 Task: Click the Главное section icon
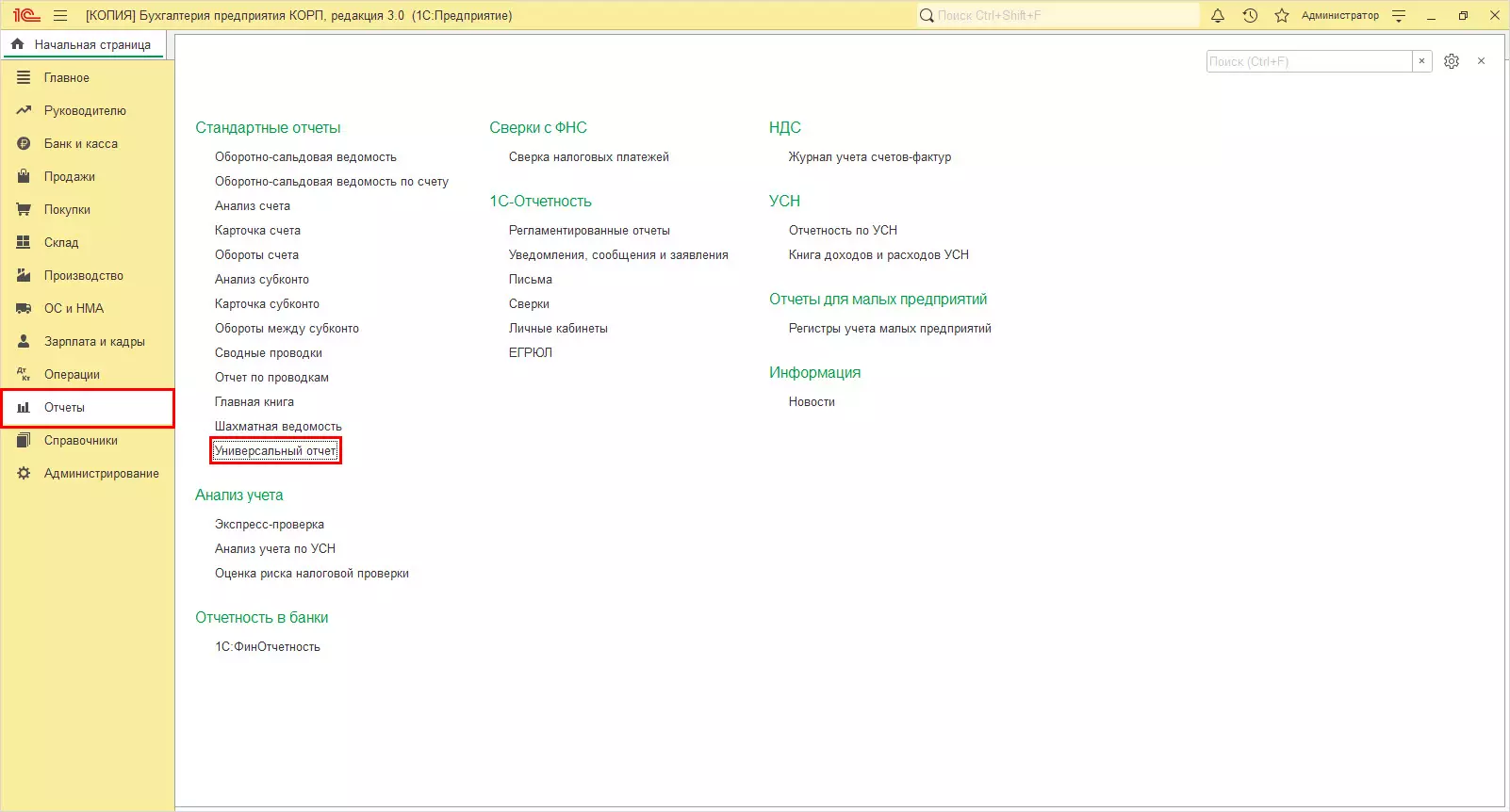coord(24,77)
